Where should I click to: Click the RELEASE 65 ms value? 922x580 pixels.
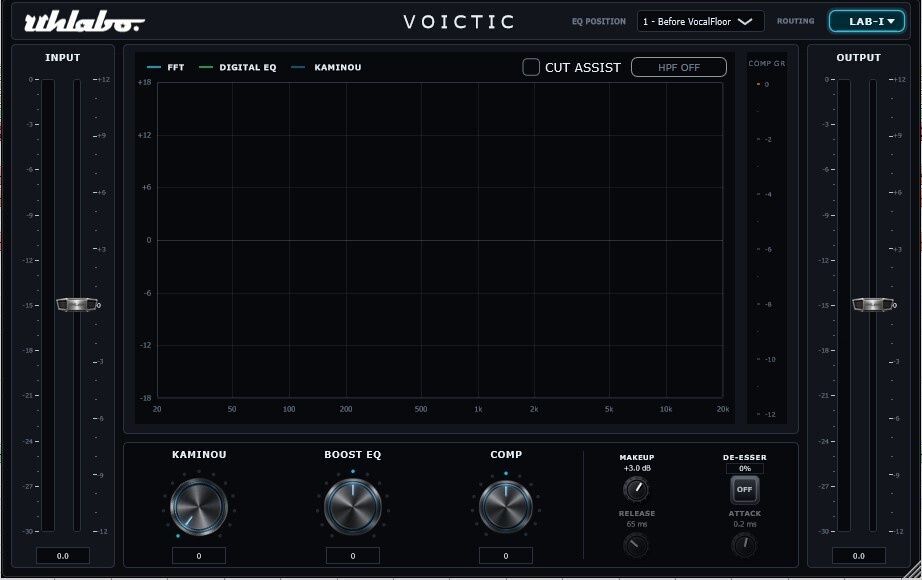click(637, 524)
